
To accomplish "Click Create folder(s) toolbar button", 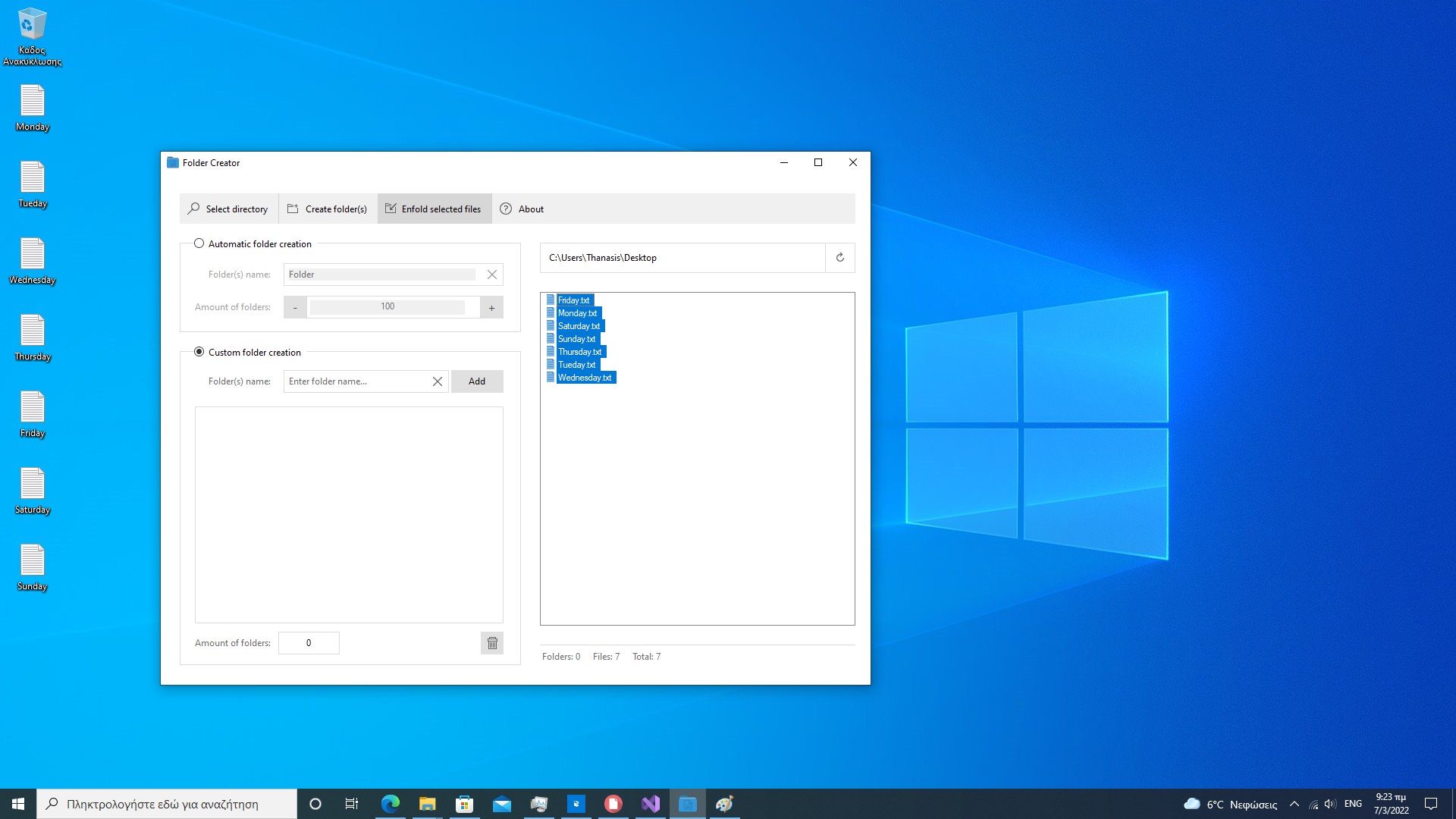I will [x=328, y=209].
